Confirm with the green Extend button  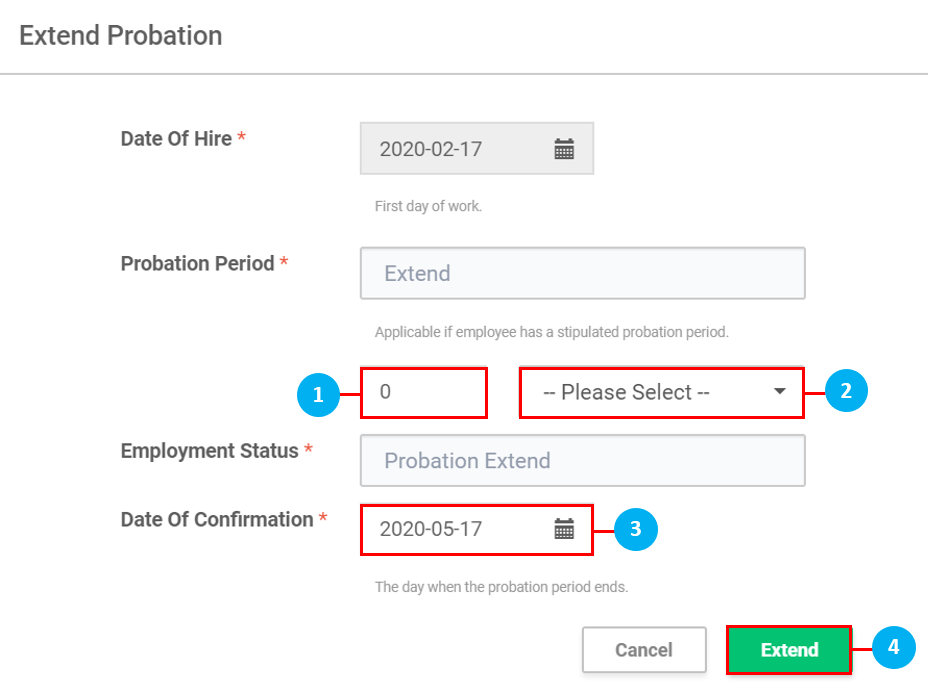point(789,650)
